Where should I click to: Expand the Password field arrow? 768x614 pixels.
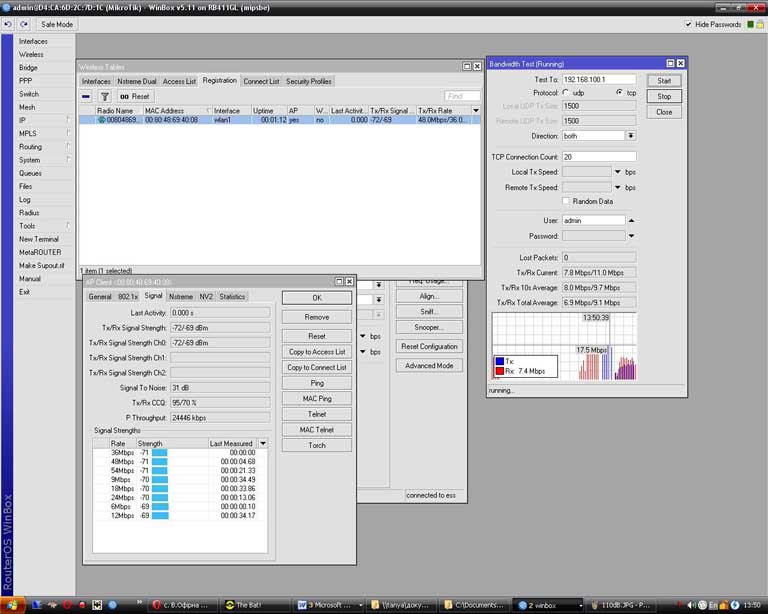click(x=631, y=236)
